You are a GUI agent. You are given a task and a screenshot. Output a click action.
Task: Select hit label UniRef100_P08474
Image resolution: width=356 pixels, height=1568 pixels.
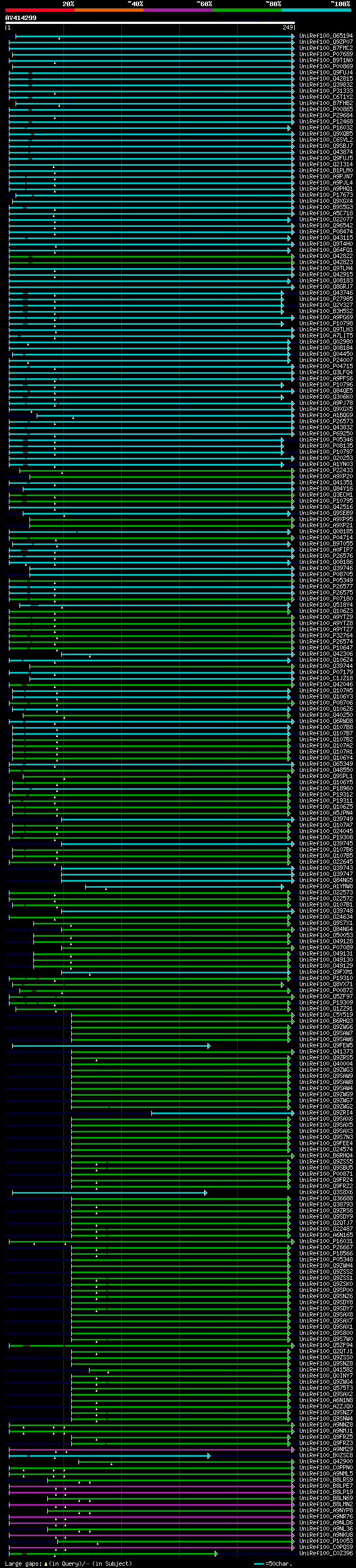tap(326, 231)
